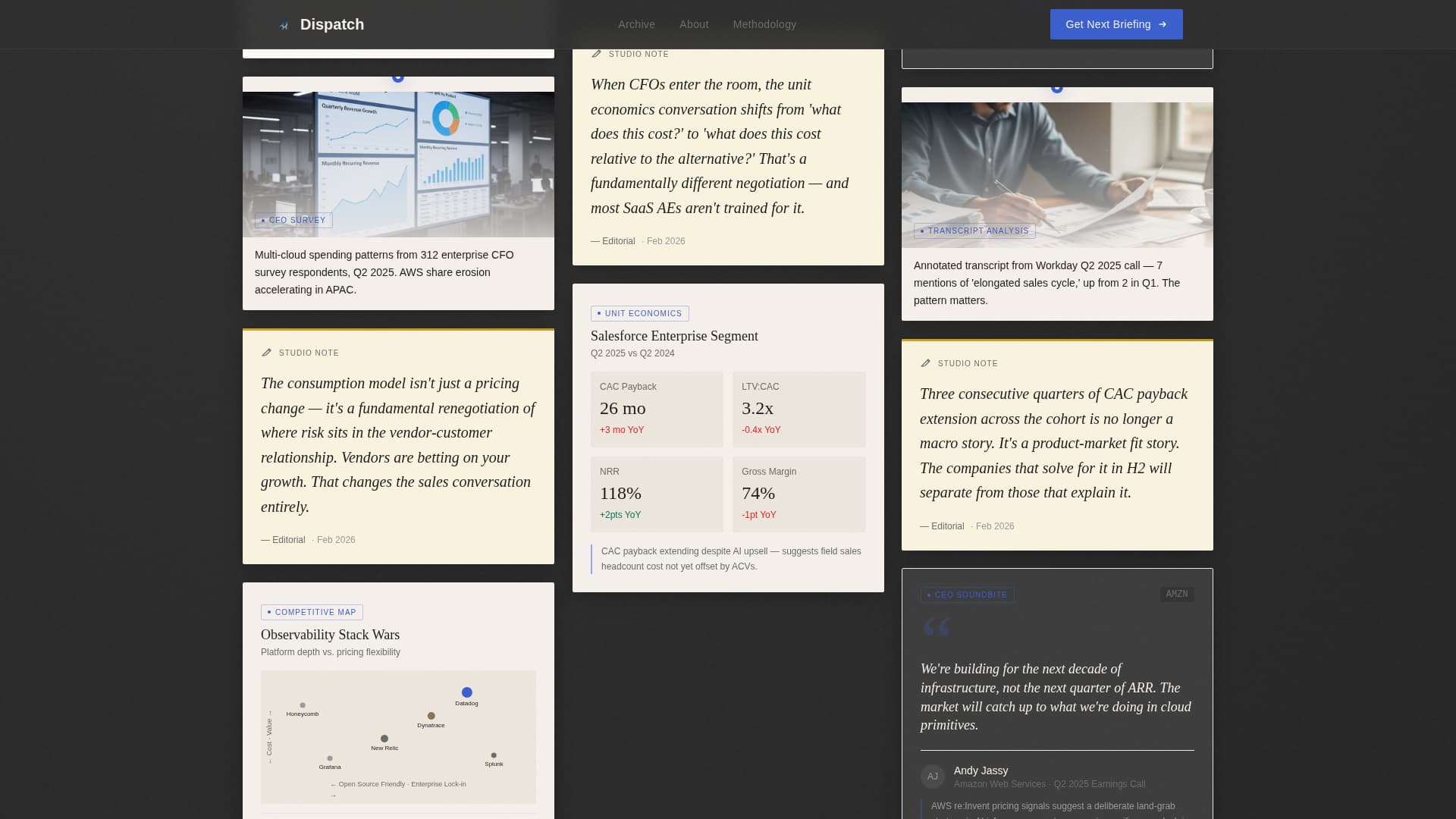Click the Observability Stack Wars heading

click(x=330, y=635)
